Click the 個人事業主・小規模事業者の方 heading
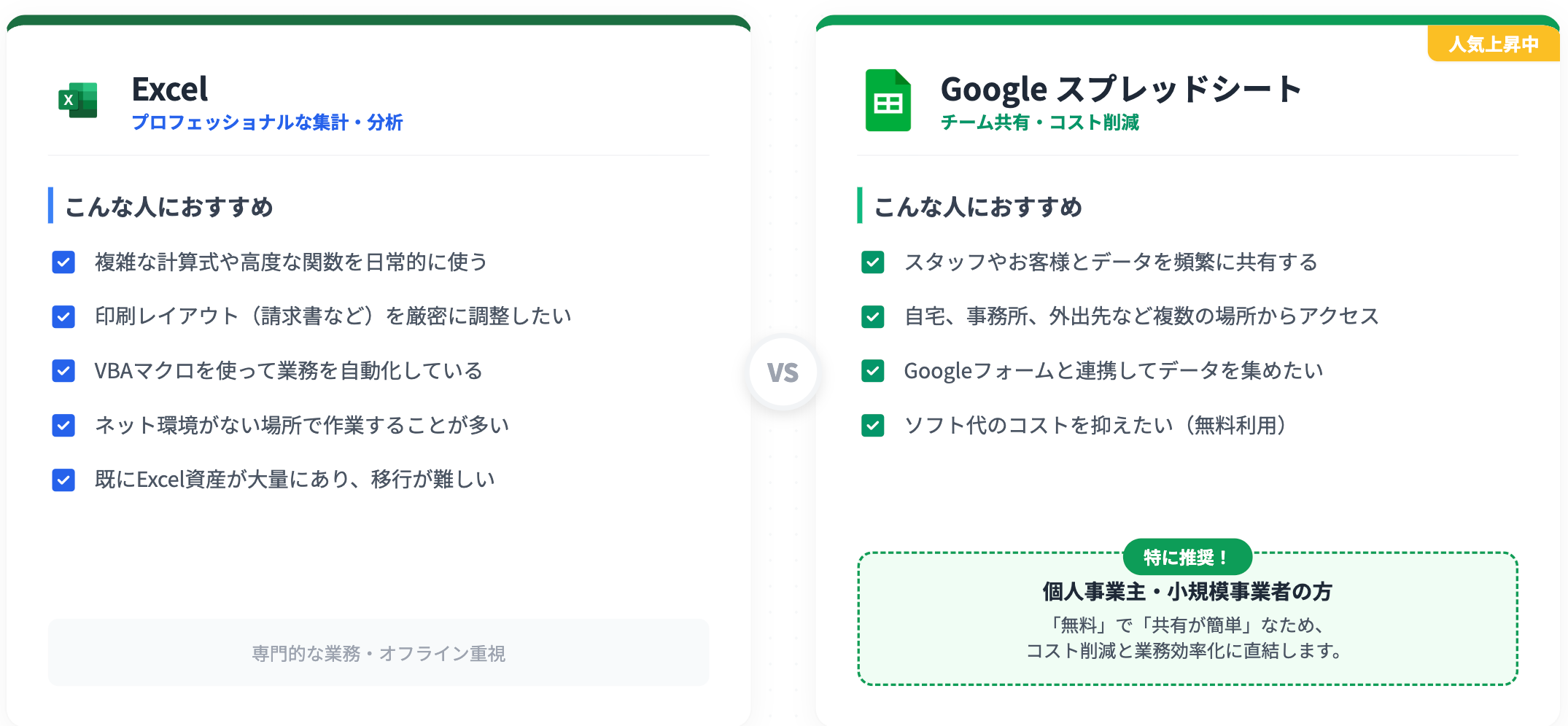This screenshot has height=726, width=1568. coord(1187,592)
